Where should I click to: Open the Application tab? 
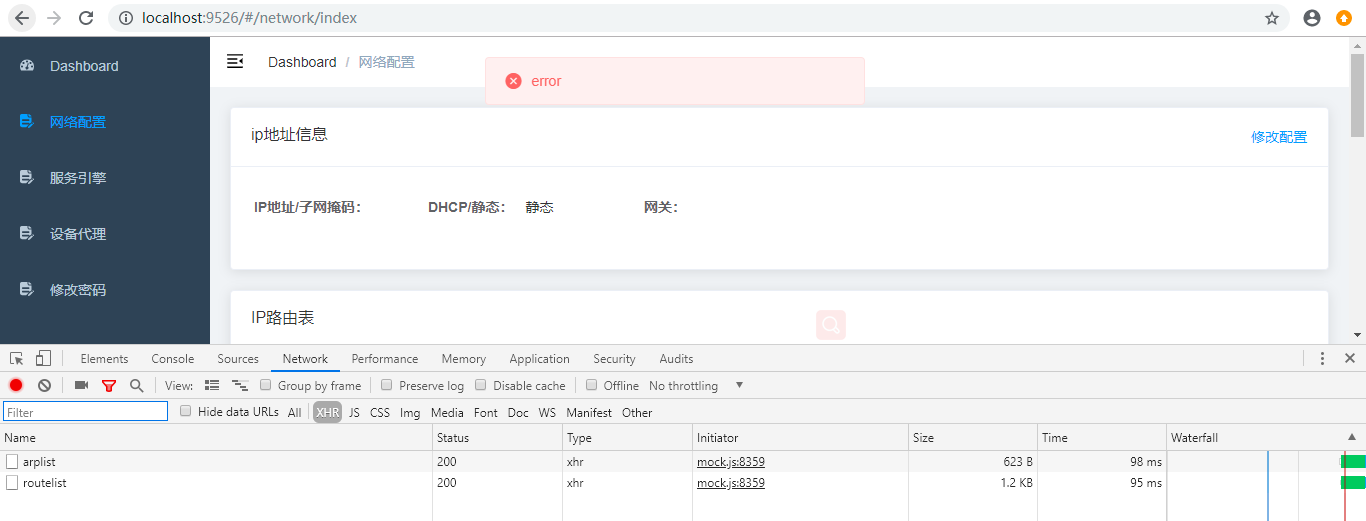tap(539, 359)
